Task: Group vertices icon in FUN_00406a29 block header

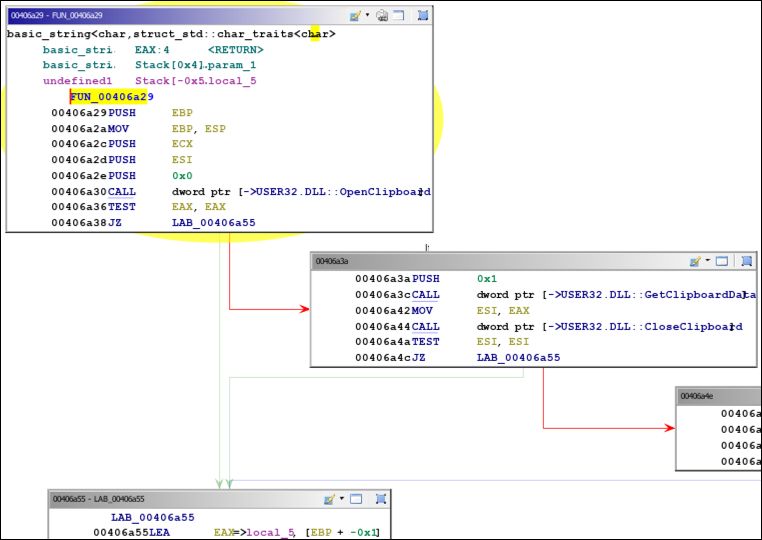Action: [x=423, y=15]
